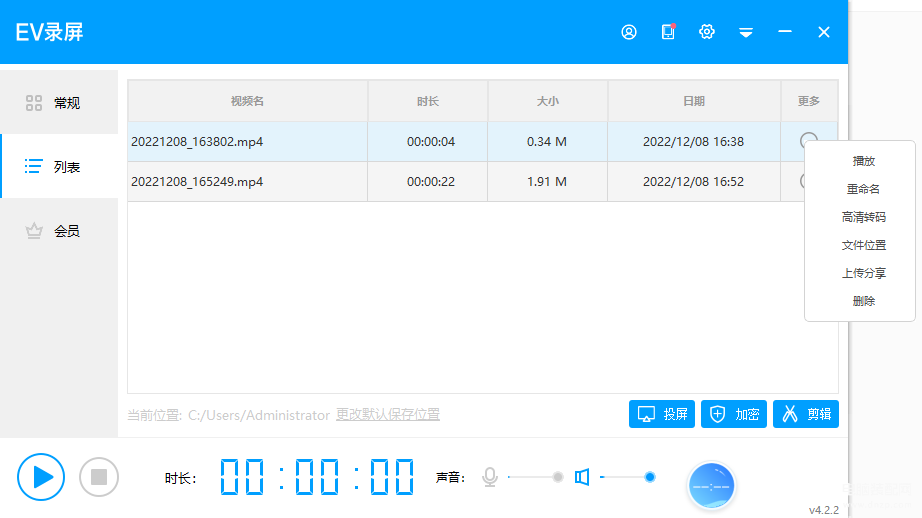Select 高清转码 menu entry
This screenshot has height=518, width=922.
pos(863,217)
